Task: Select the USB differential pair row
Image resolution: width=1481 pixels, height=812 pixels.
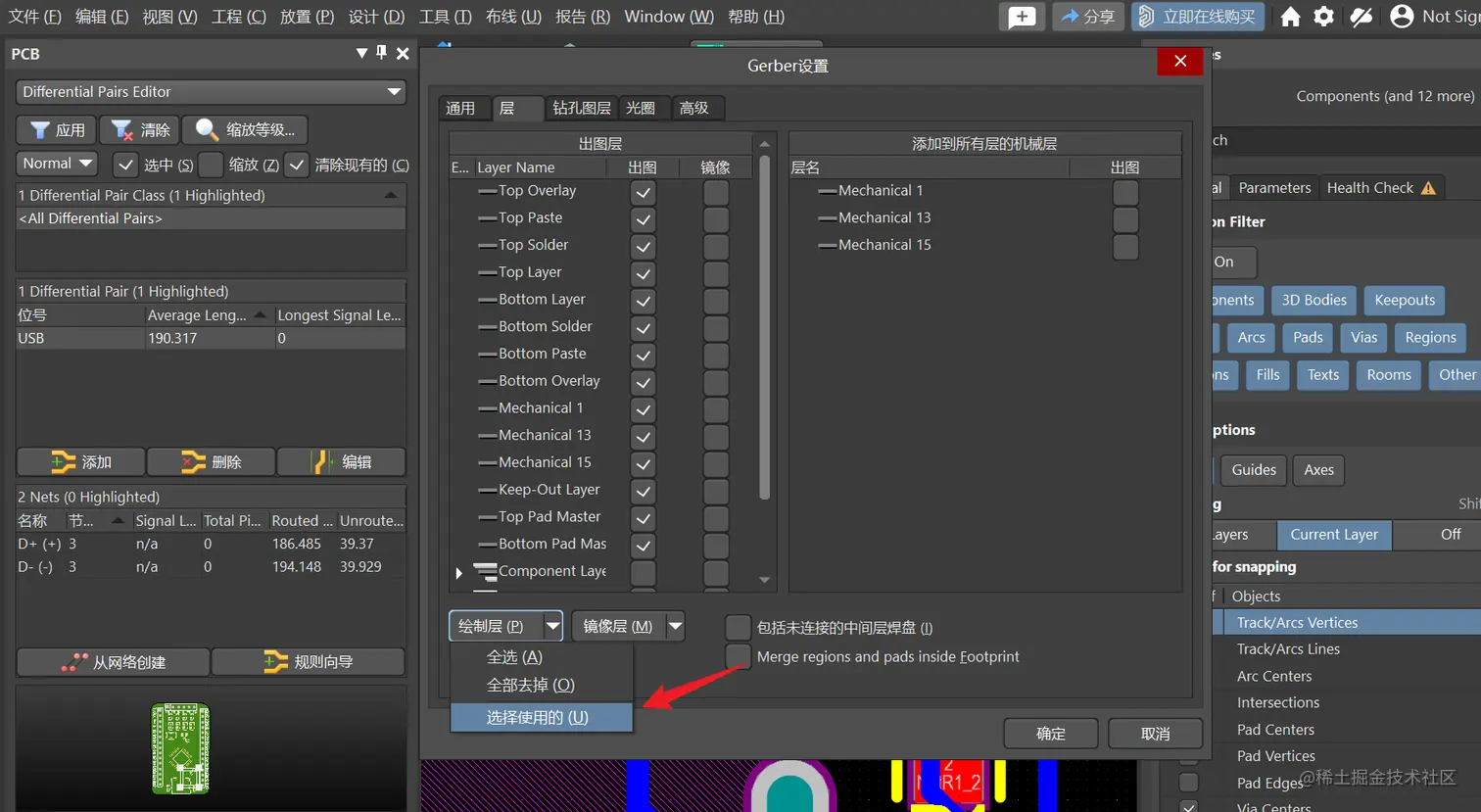Action: click(211, 338)
